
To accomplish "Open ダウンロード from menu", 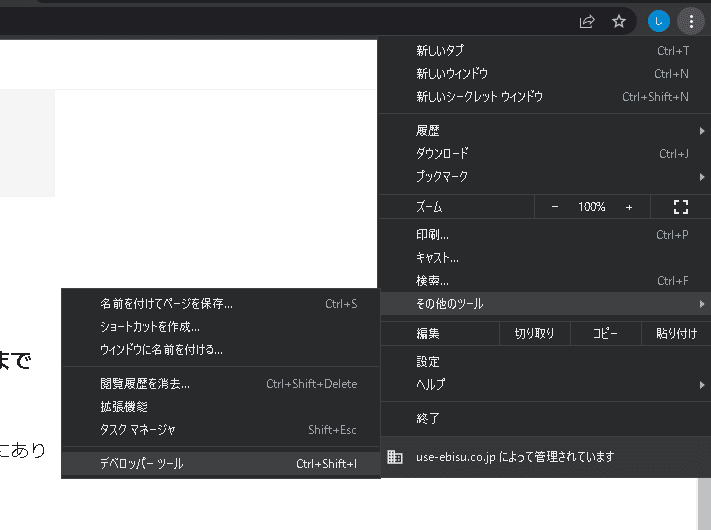I will [544, 154].
